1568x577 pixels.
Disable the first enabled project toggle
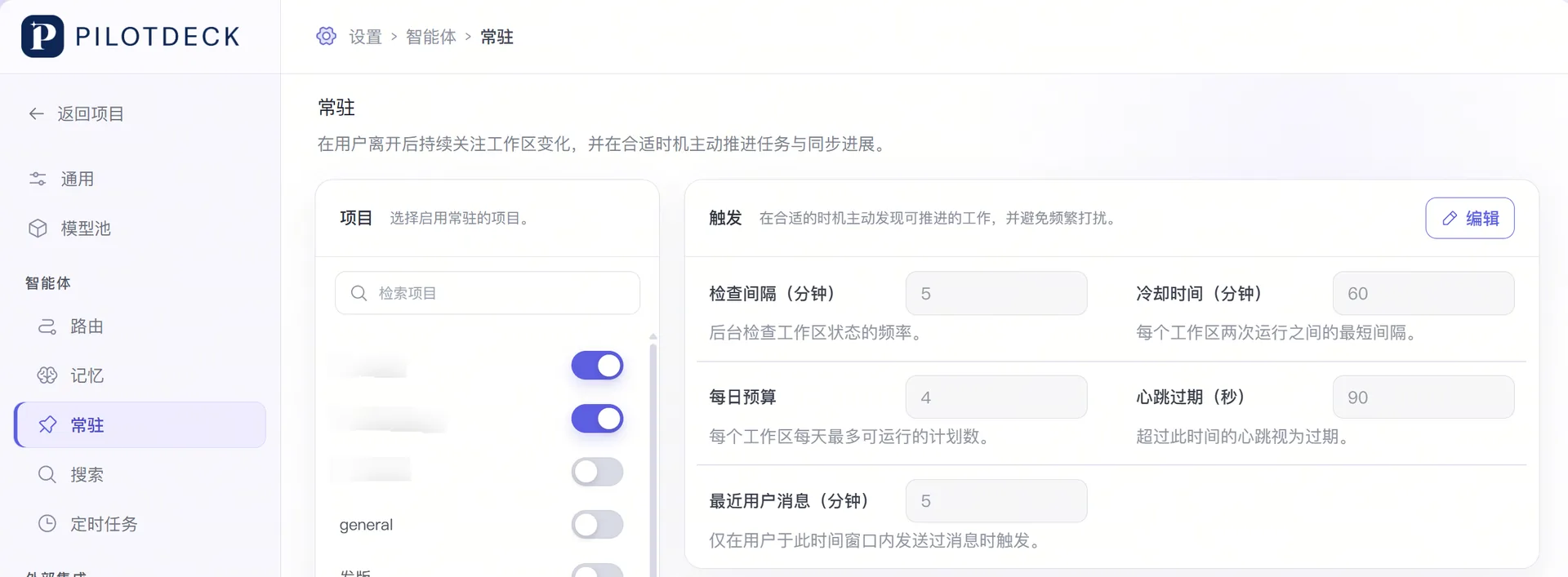(x=597, y=366)
